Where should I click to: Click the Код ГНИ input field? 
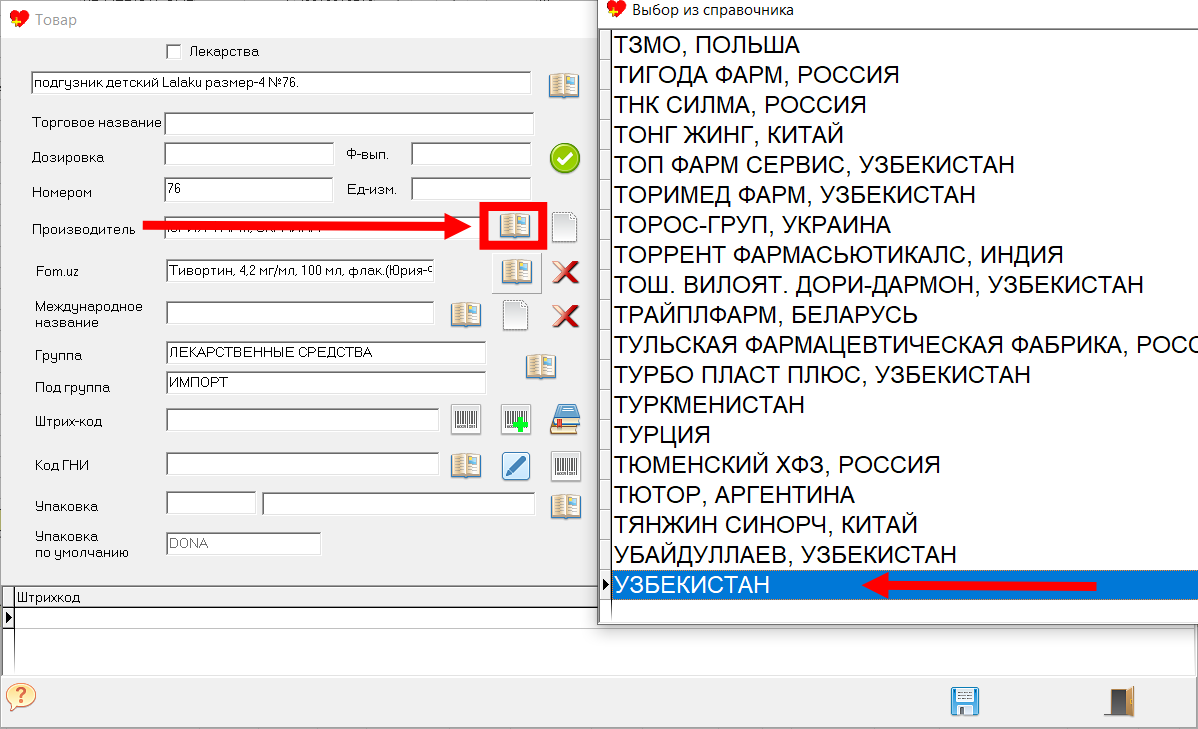pos(303,464)
